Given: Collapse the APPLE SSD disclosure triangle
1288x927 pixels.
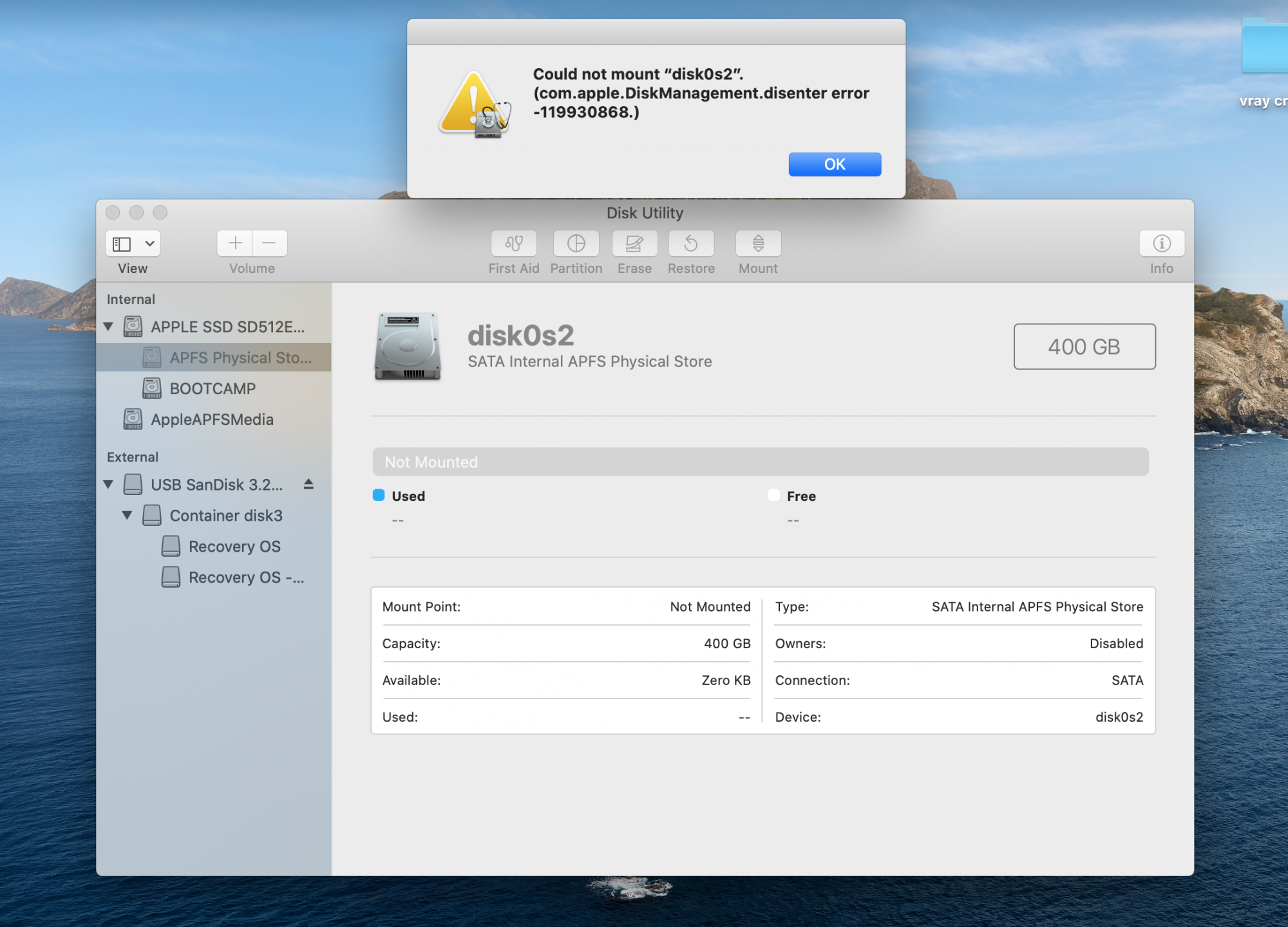Looking at the screenshot, I should click(x=108, y=327).
